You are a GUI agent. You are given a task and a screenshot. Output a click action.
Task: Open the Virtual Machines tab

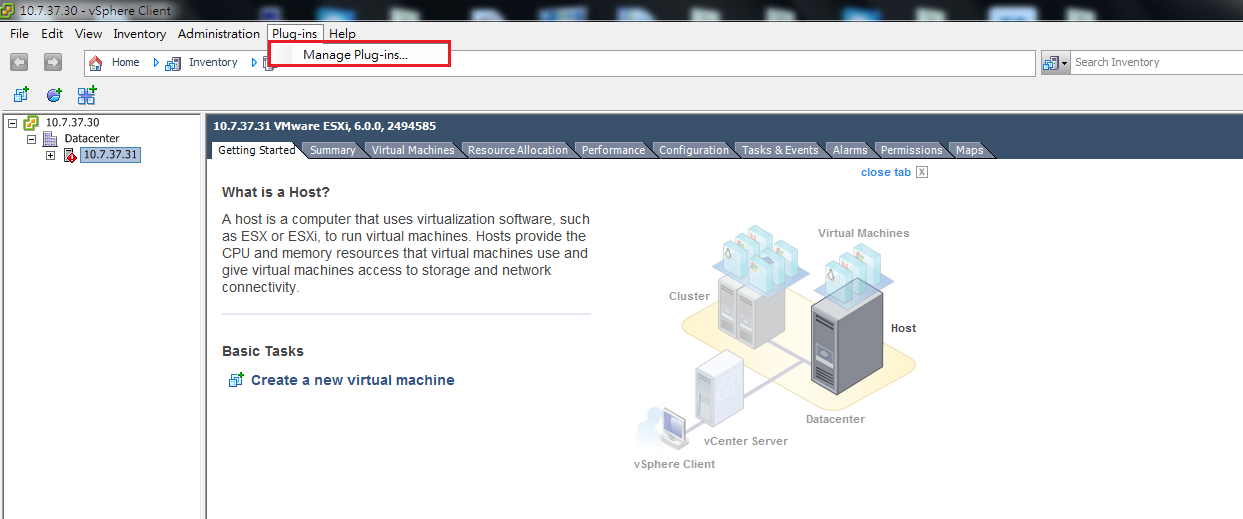coord(413,150)
